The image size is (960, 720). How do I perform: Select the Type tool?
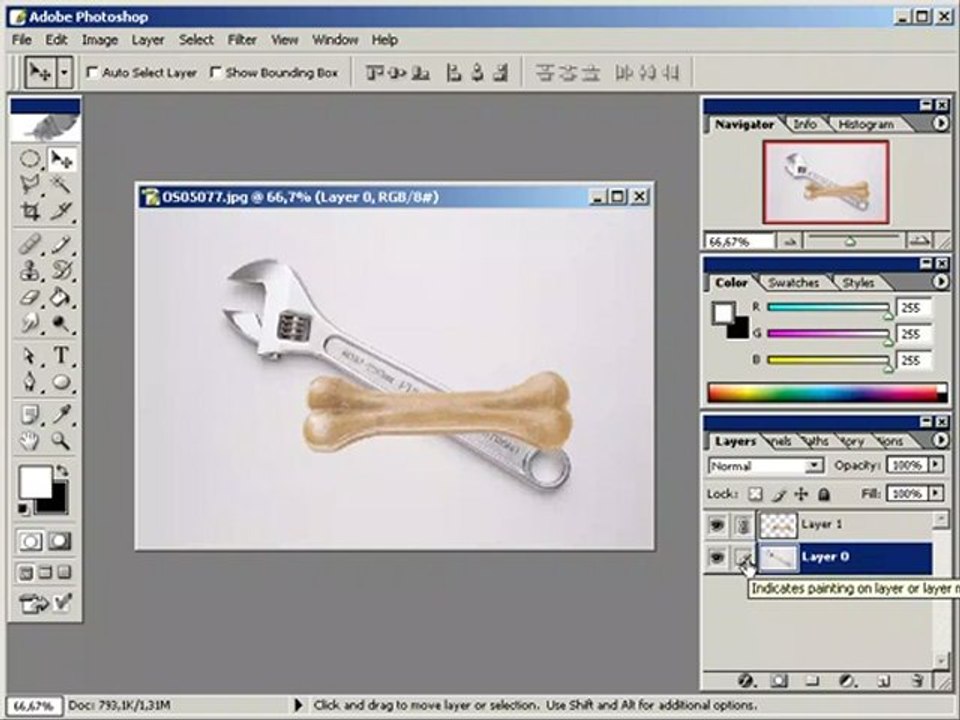click(x=61, y=356)
